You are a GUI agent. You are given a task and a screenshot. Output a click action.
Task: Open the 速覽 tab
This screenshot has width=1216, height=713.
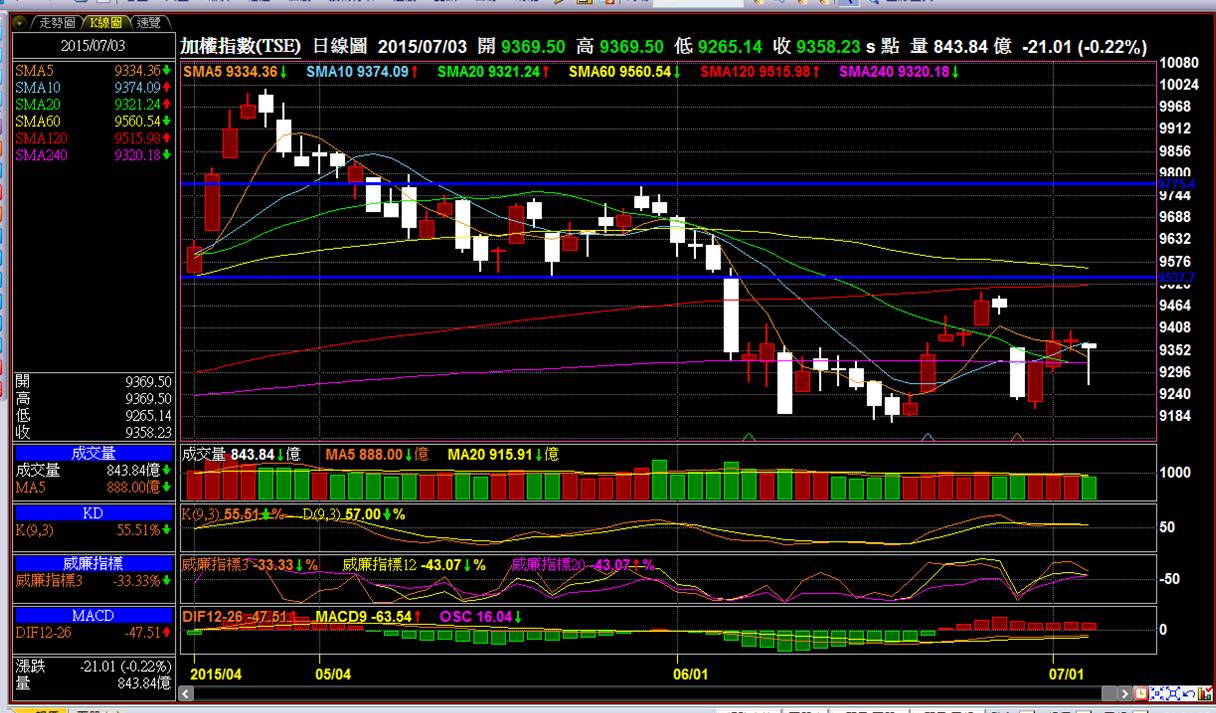(x=148, y=21)
